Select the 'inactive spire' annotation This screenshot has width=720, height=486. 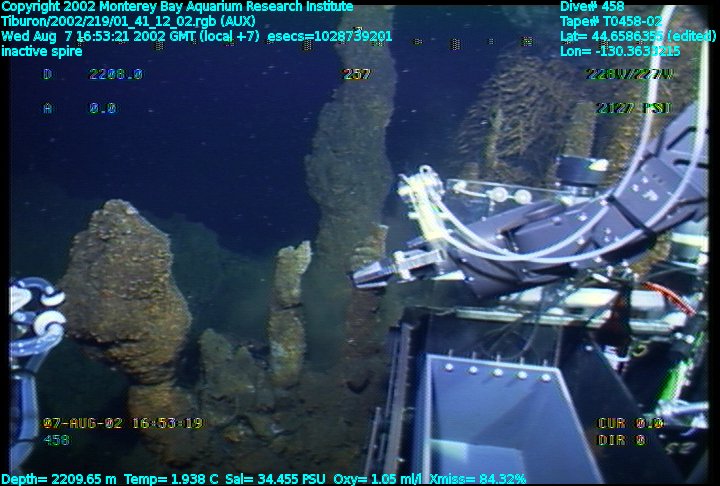point(42,51)
